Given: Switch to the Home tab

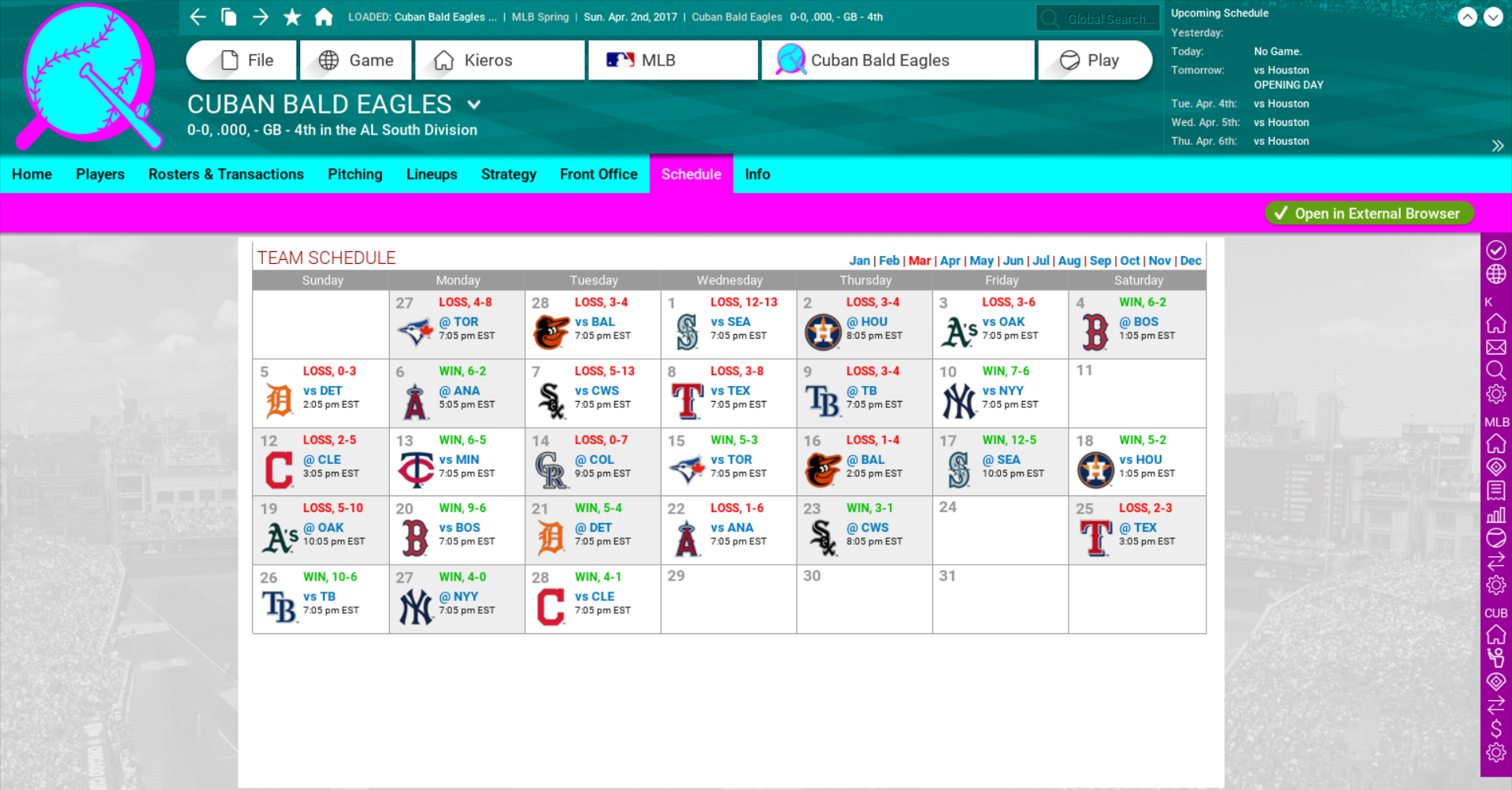Looking at the screenshot, I should click(x=31, y=174).
